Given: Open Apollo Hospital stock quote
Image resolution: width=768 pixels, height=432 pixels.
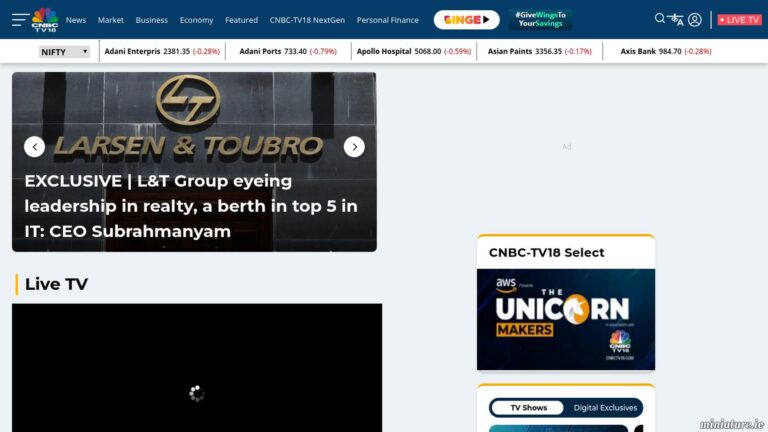Looking at the screenshot, I should 414,51.
